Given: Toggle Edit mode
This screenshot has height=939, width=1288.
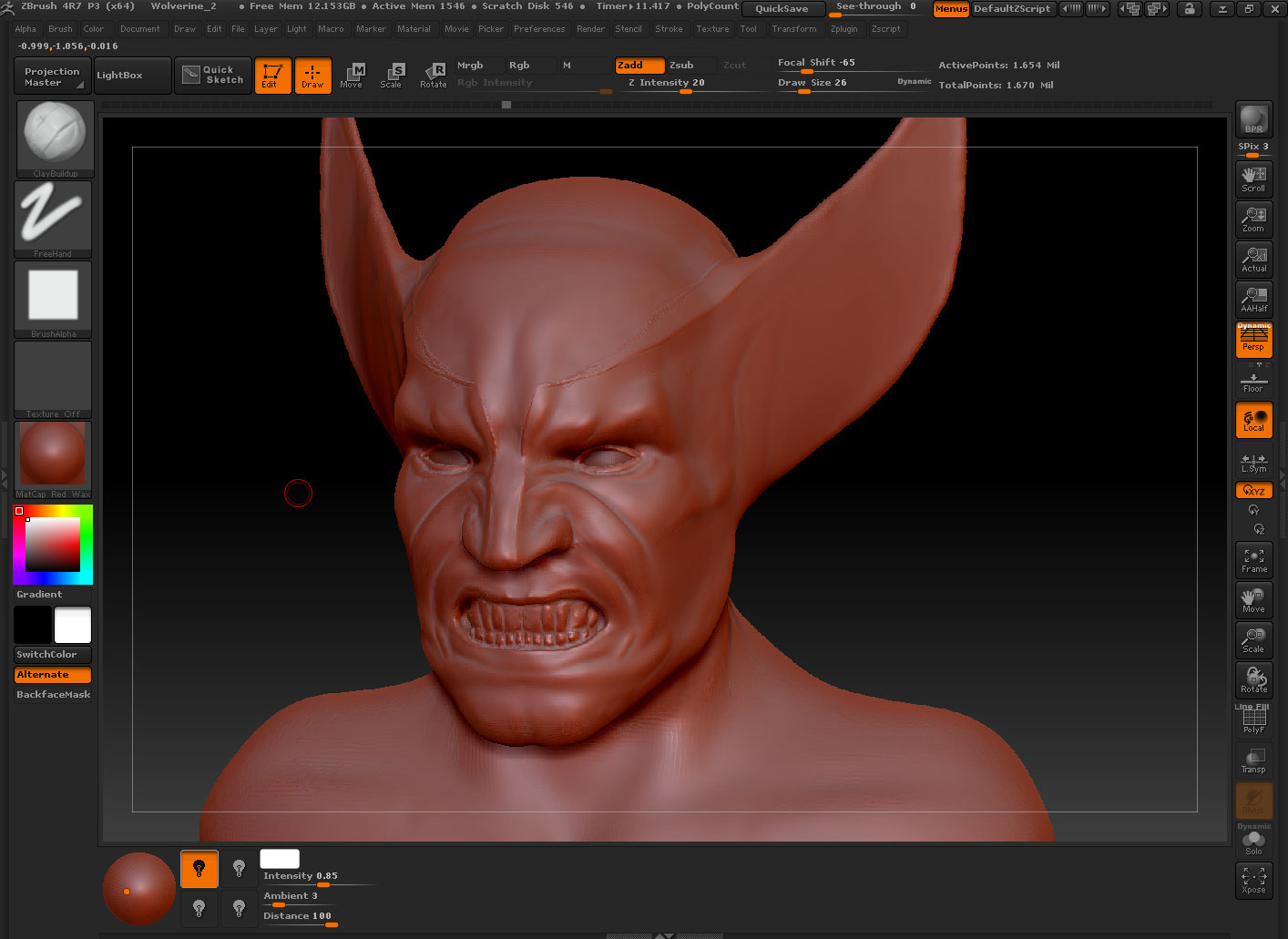Looking at the screenshot, I should [x=272, y=76].
